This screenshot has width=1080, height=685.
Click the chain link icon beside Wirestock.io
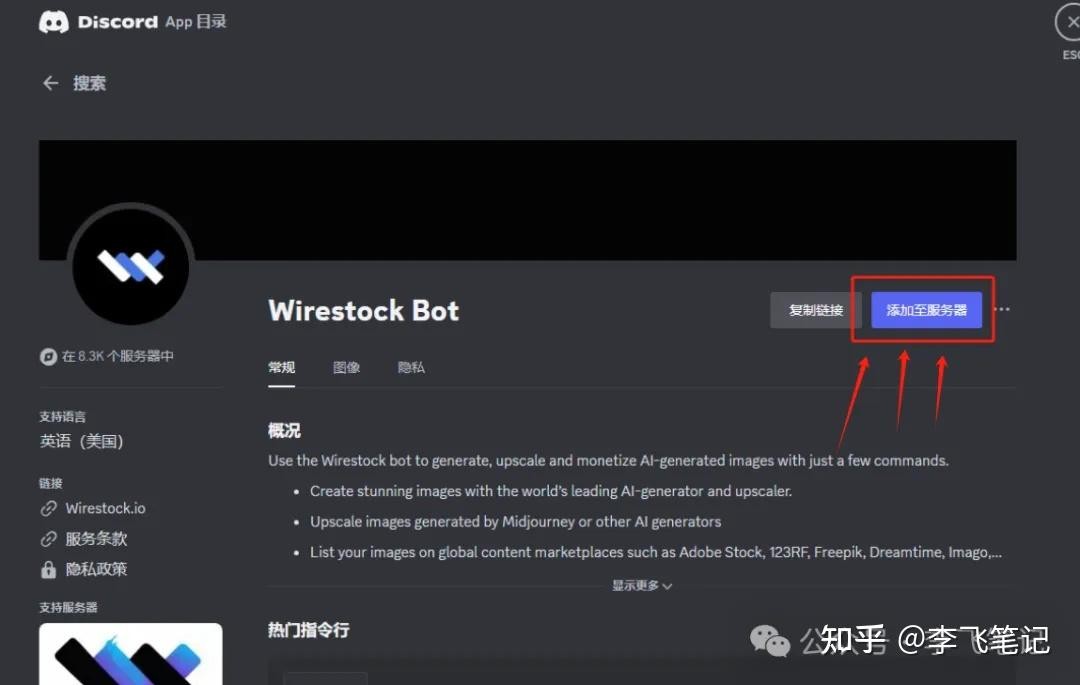48,509
